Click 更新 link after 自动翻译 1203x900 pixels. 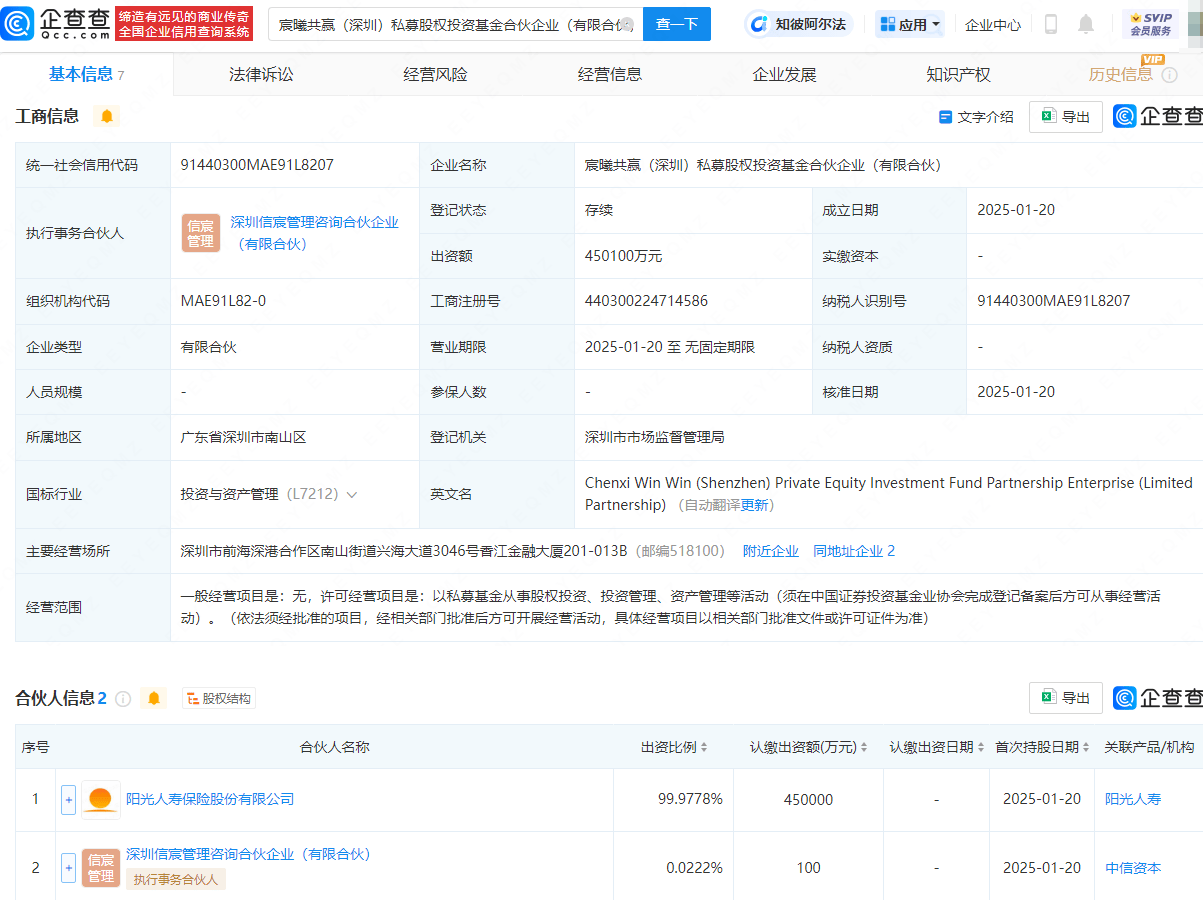pyautogui.click(x=755, y=506)
